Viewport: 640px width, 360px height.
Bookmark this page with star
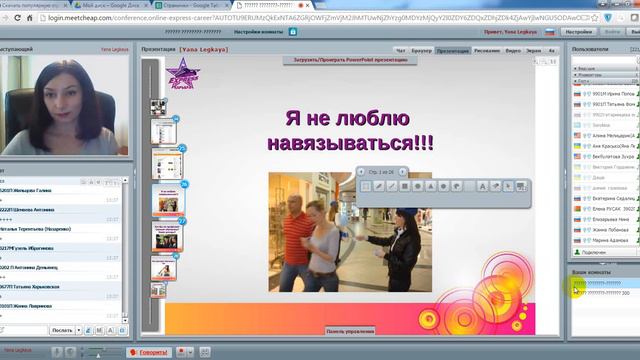pos(595,18)
